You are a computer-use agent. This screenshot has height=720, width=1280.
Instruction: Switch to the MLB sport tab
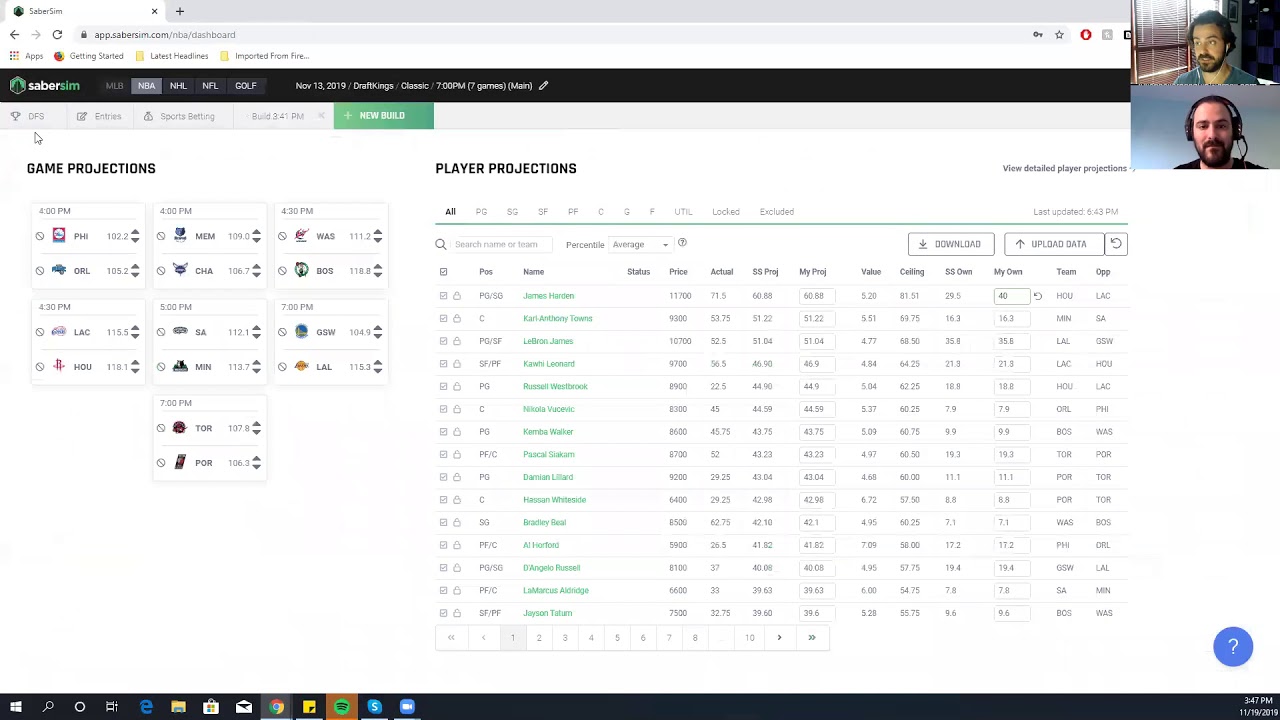point(115,86)
